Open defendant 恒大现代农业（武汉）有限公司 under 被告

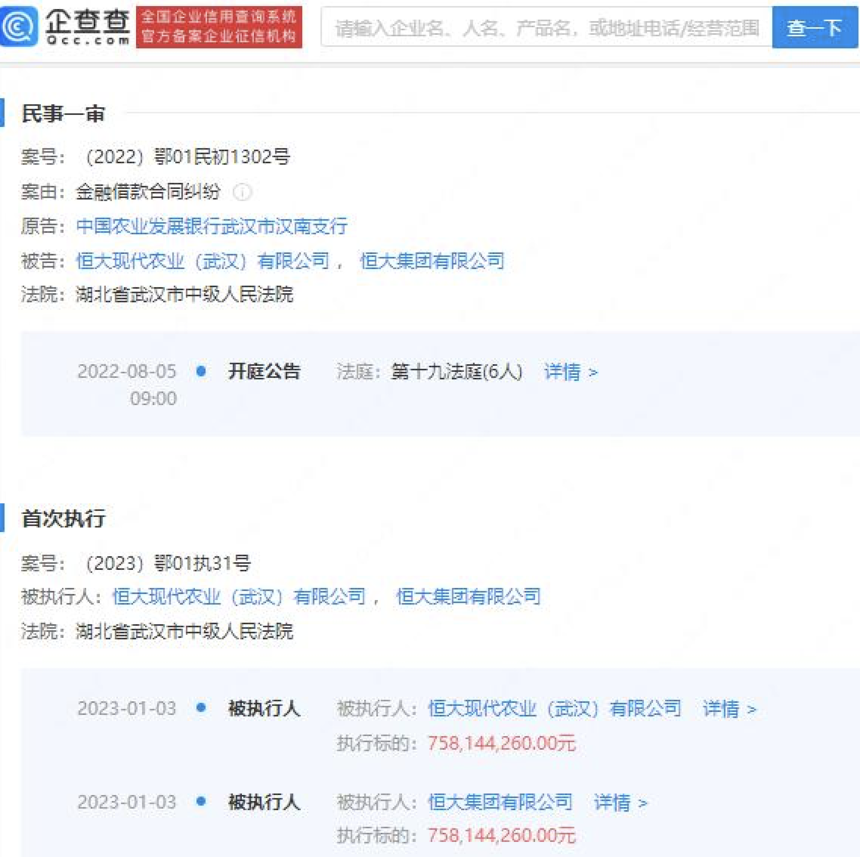tap(203, 261)
